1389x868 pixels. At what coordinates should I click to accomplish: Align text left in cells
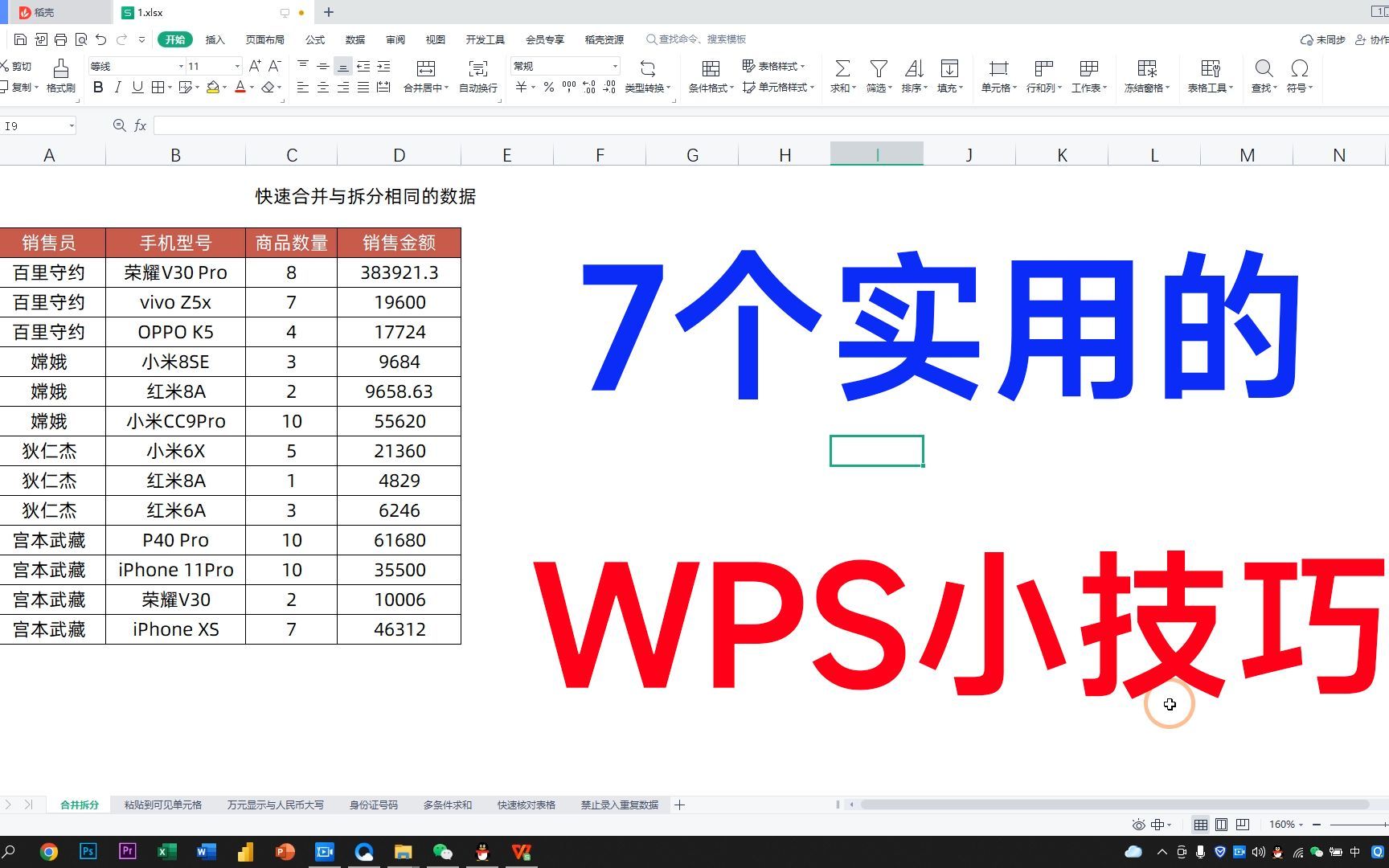302,87
